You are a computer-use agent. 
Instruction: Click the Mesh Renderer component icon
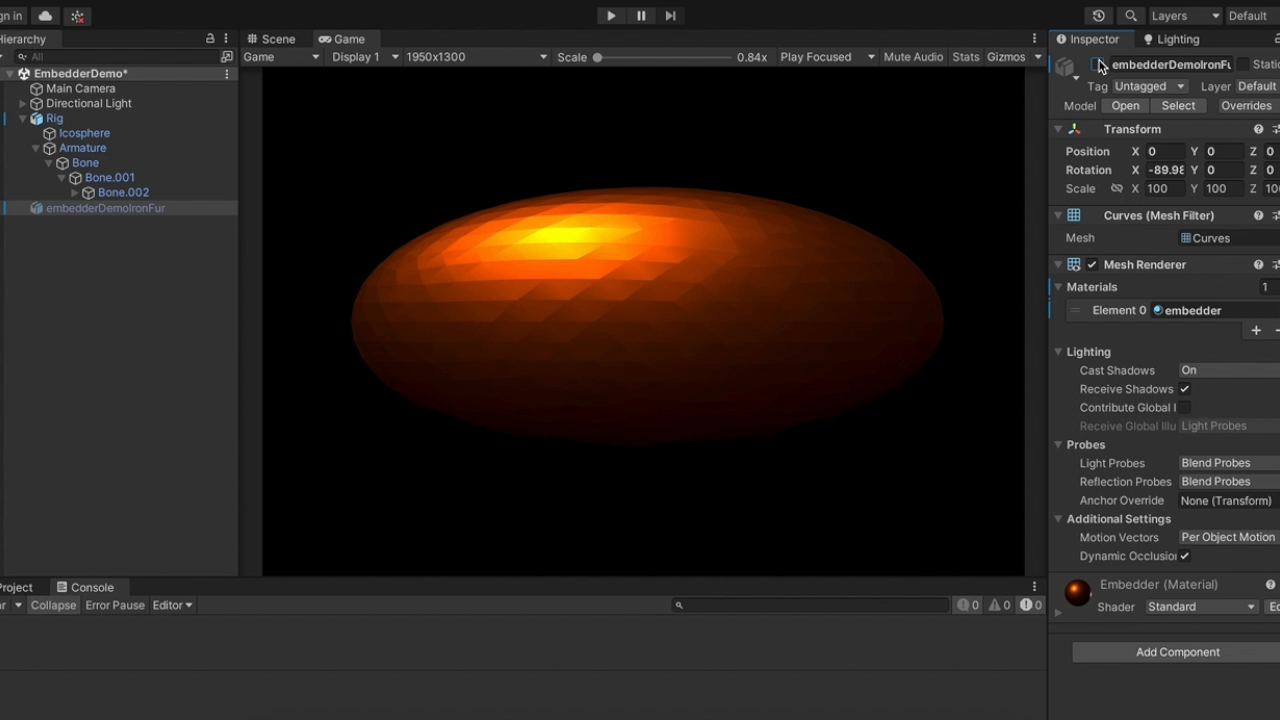point(1074,265)
